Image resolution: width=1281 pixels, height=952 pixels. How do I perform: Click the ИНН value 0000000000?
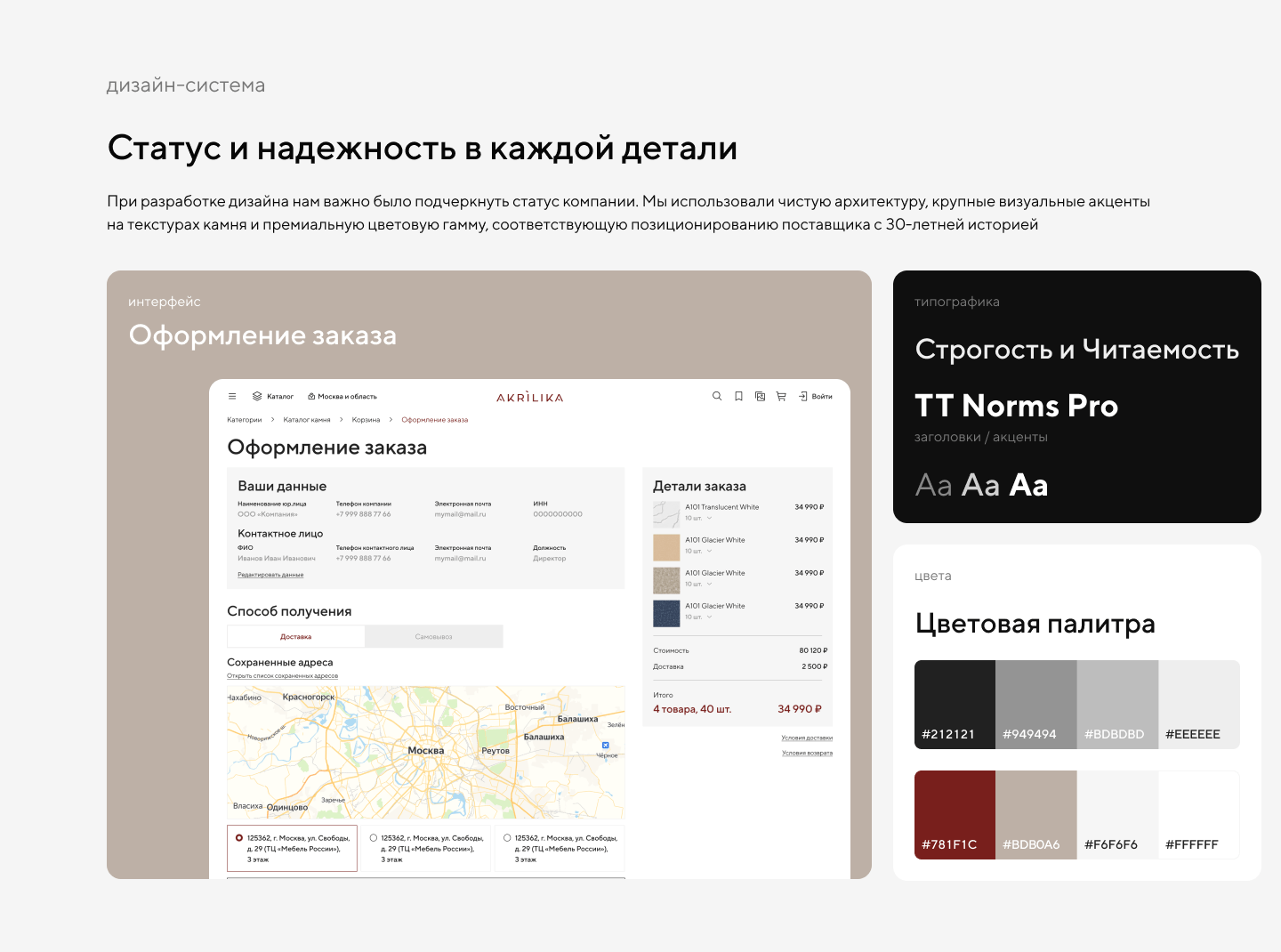[x=558, y=514]
